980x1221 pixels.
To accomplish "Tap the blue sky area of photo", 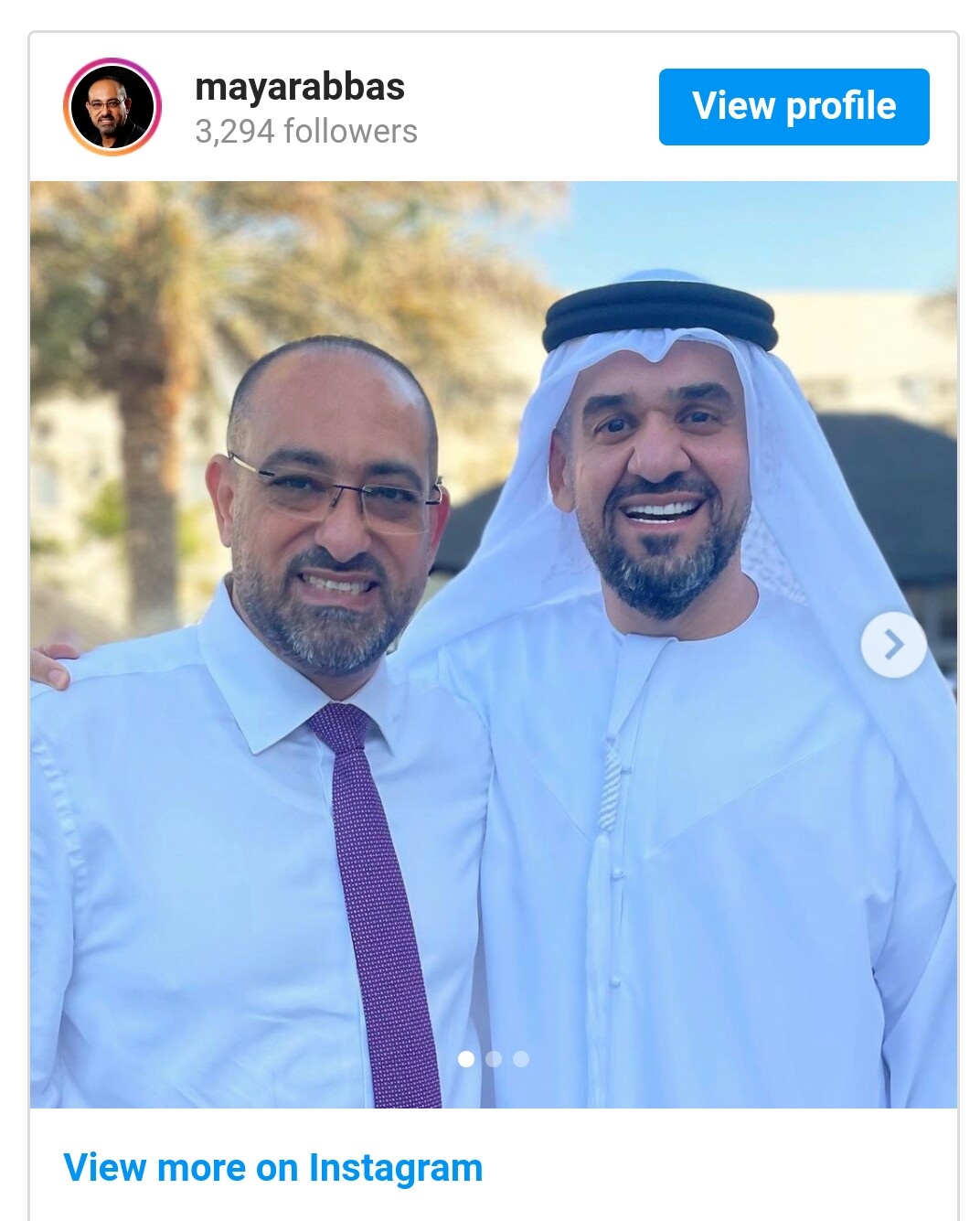I will [759, 229].
